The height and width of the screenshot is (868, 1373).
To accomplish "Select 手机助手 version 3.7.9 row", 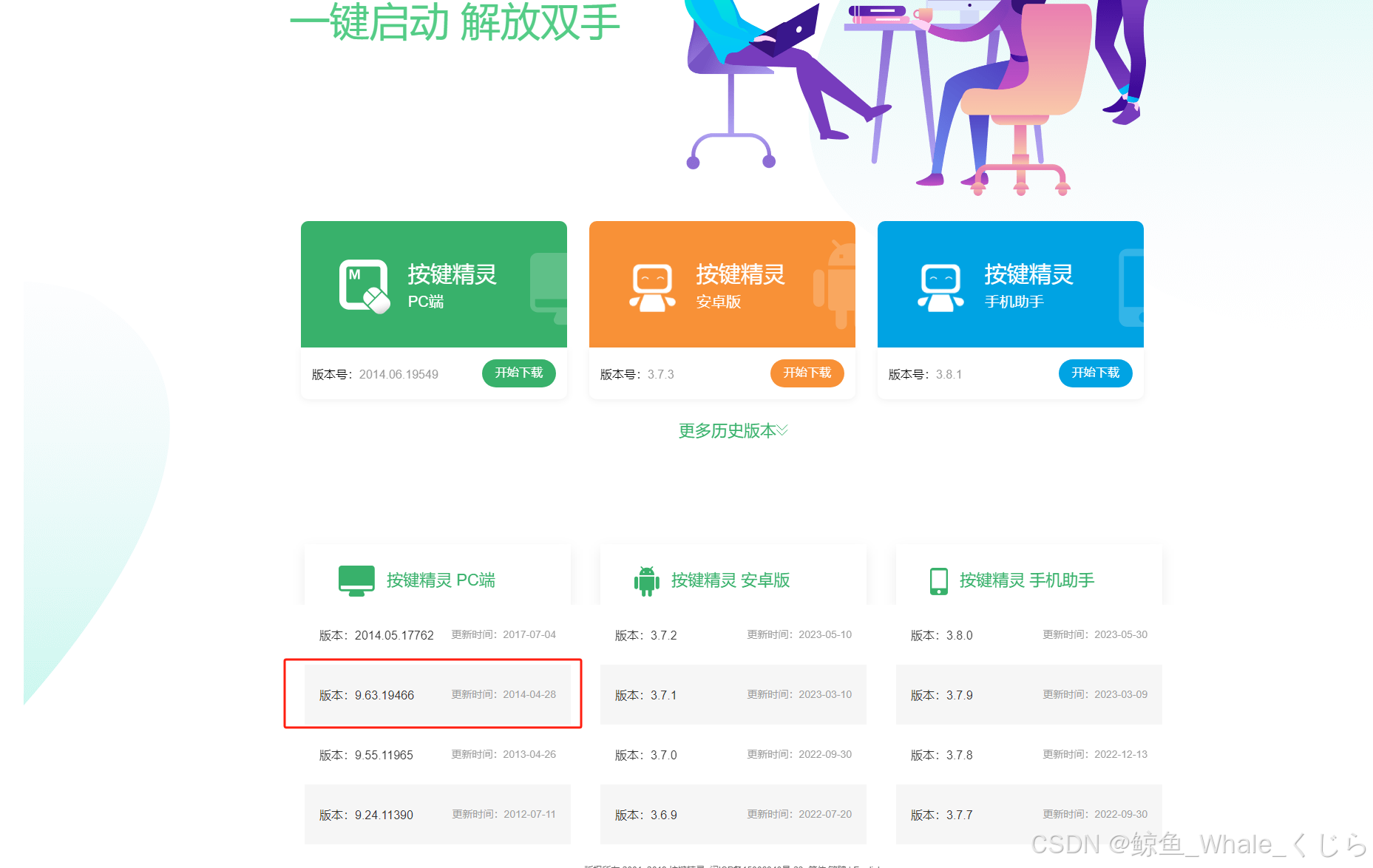I will [x=1029, y=695].
